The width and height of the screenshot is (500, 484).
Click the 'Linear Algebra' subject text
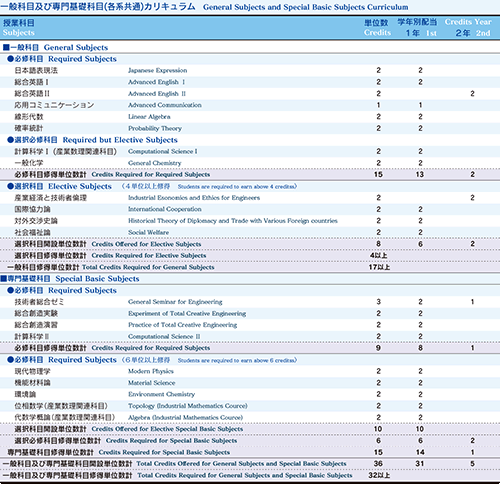pos(149,117)
